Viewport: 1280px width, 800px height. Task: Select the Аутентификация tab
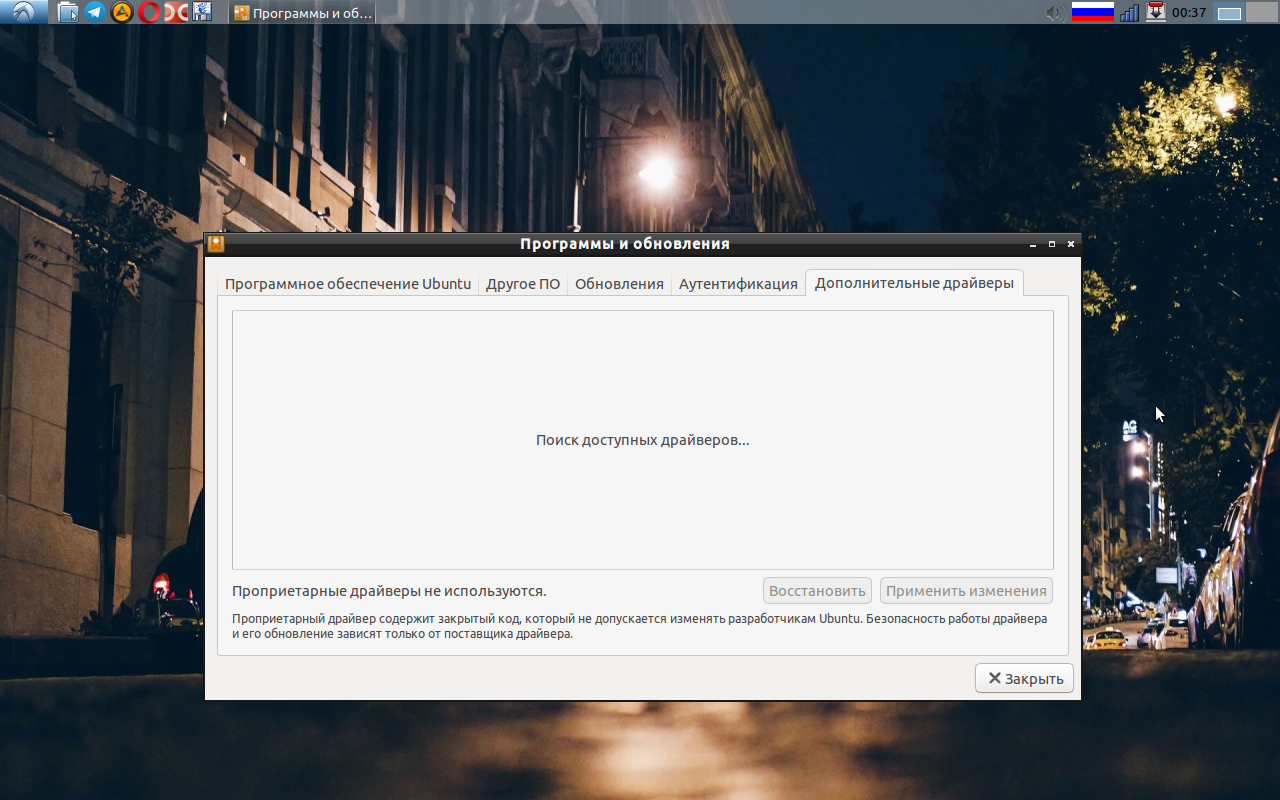[738, 283]
